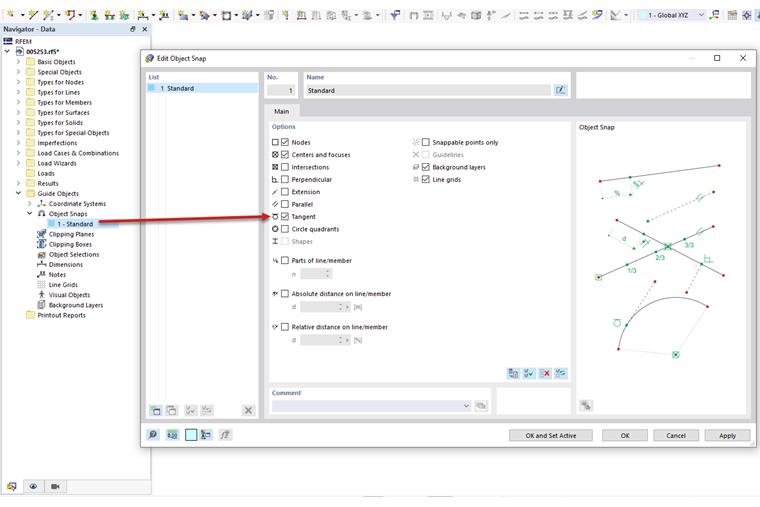Expand the Types for Nodes folder

[18, 82]
